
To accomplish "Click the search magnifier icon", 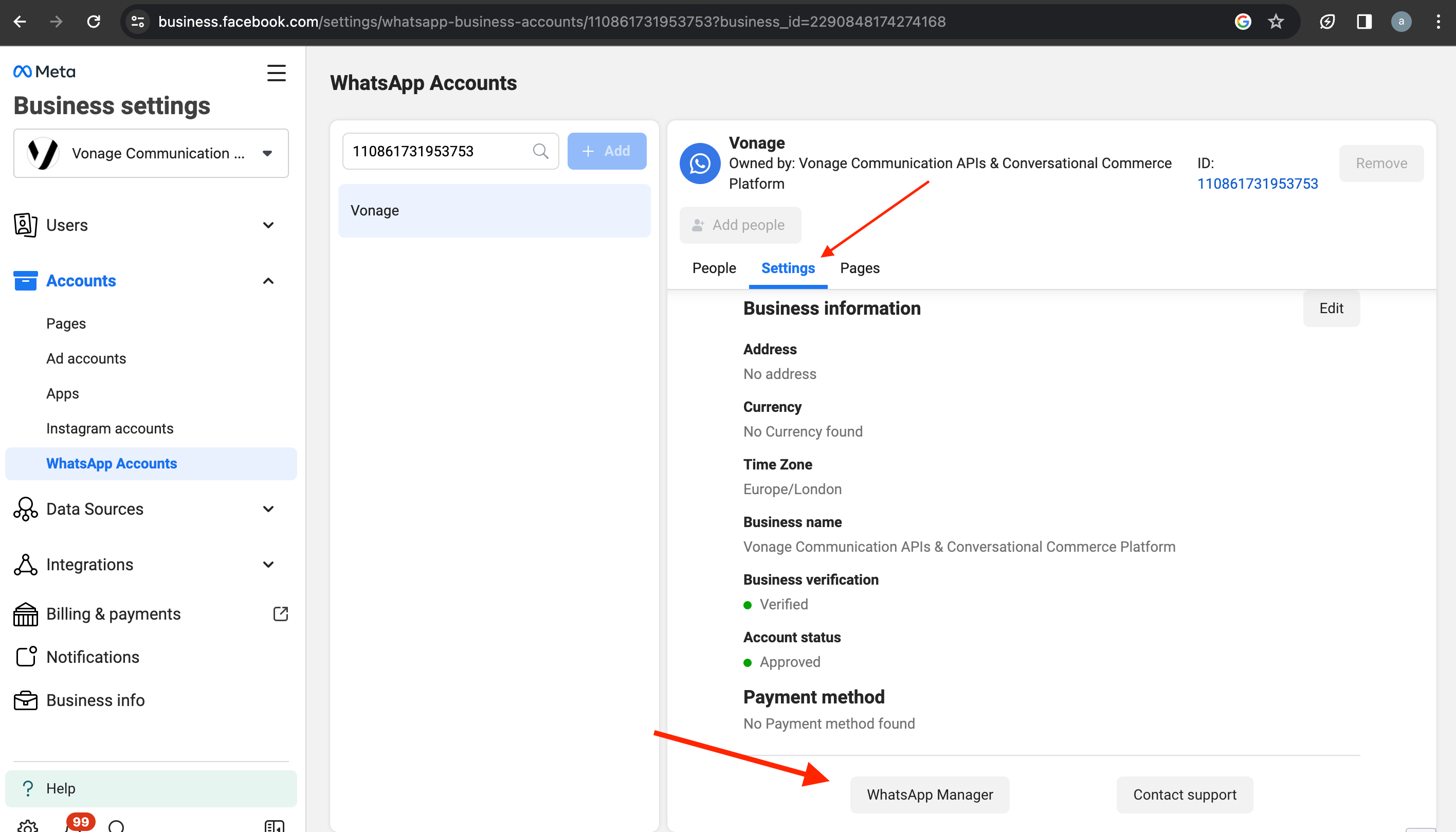I will click(x=540, y=151).
